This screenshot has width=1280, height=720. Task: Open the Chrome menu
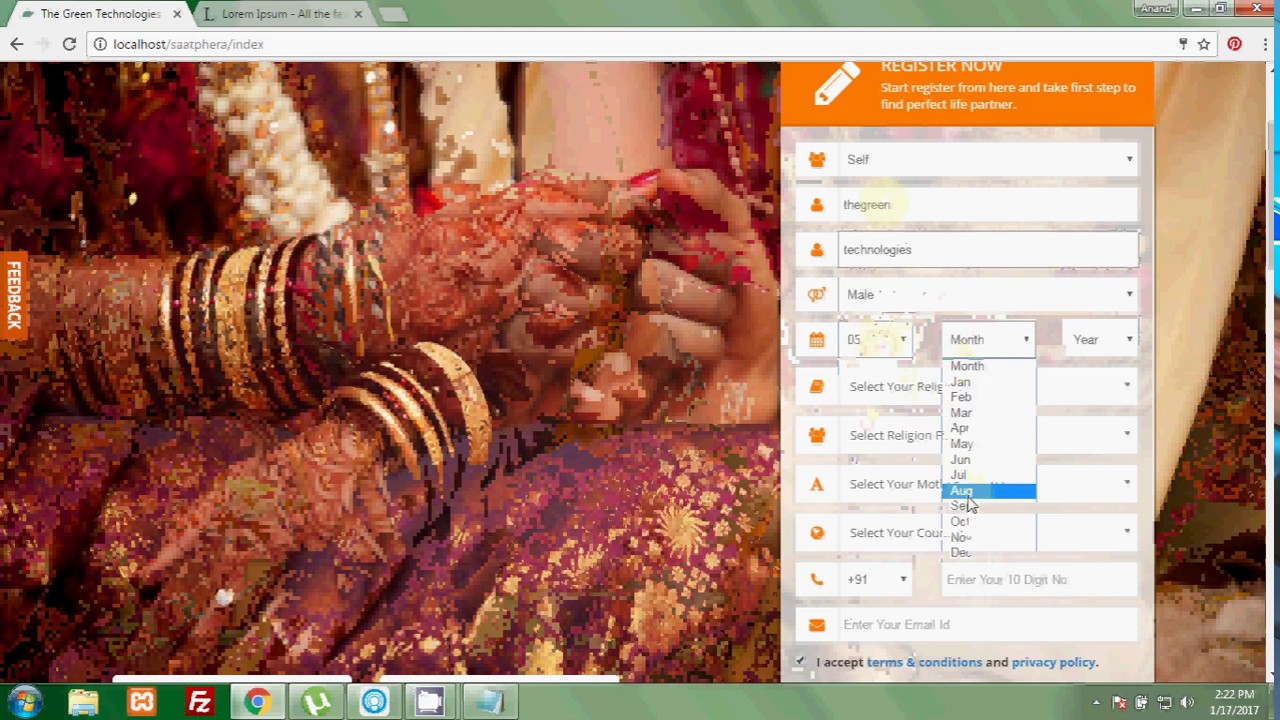click(x=1265, y=44)
